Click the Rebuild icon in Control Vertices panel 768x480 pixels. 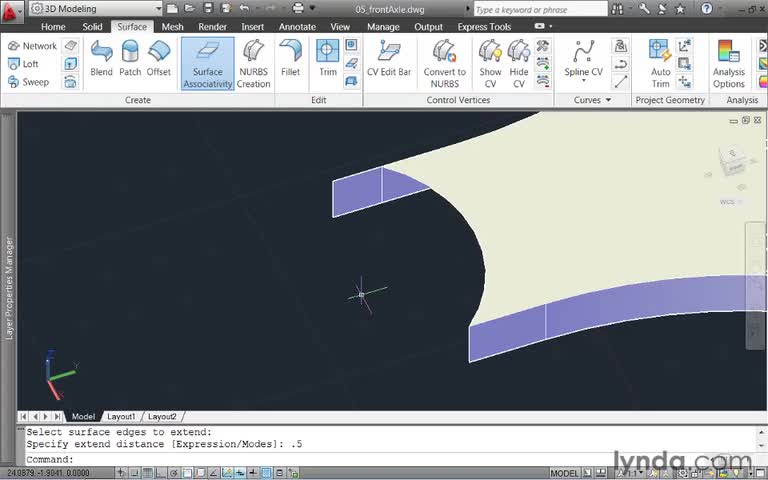click(543, 46)
